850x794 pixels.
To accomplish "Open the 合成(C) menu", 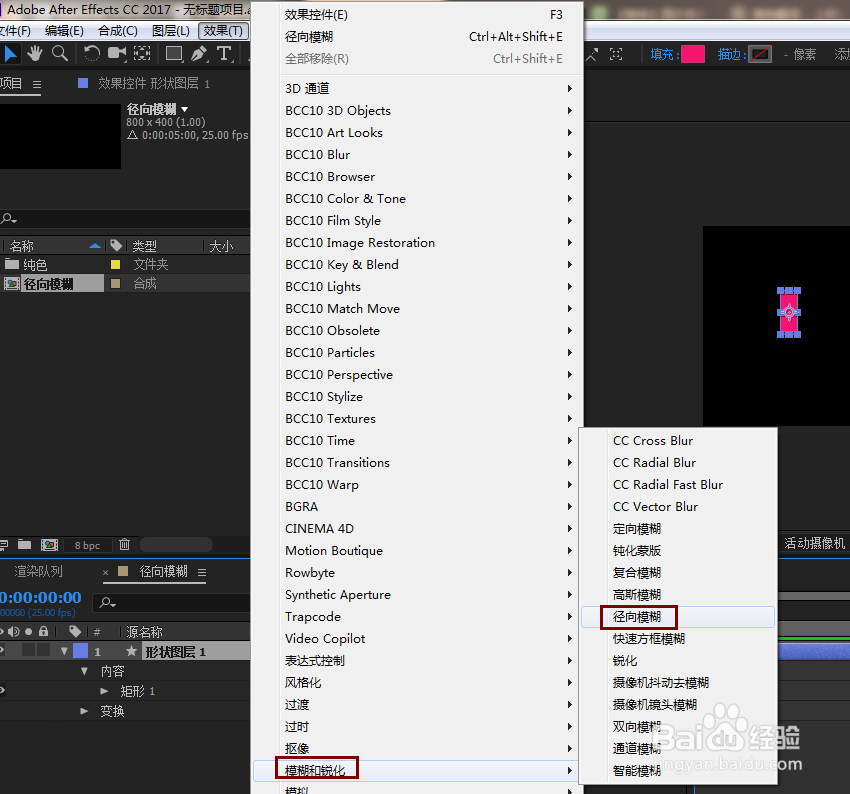I will click(x=118, y=31).
